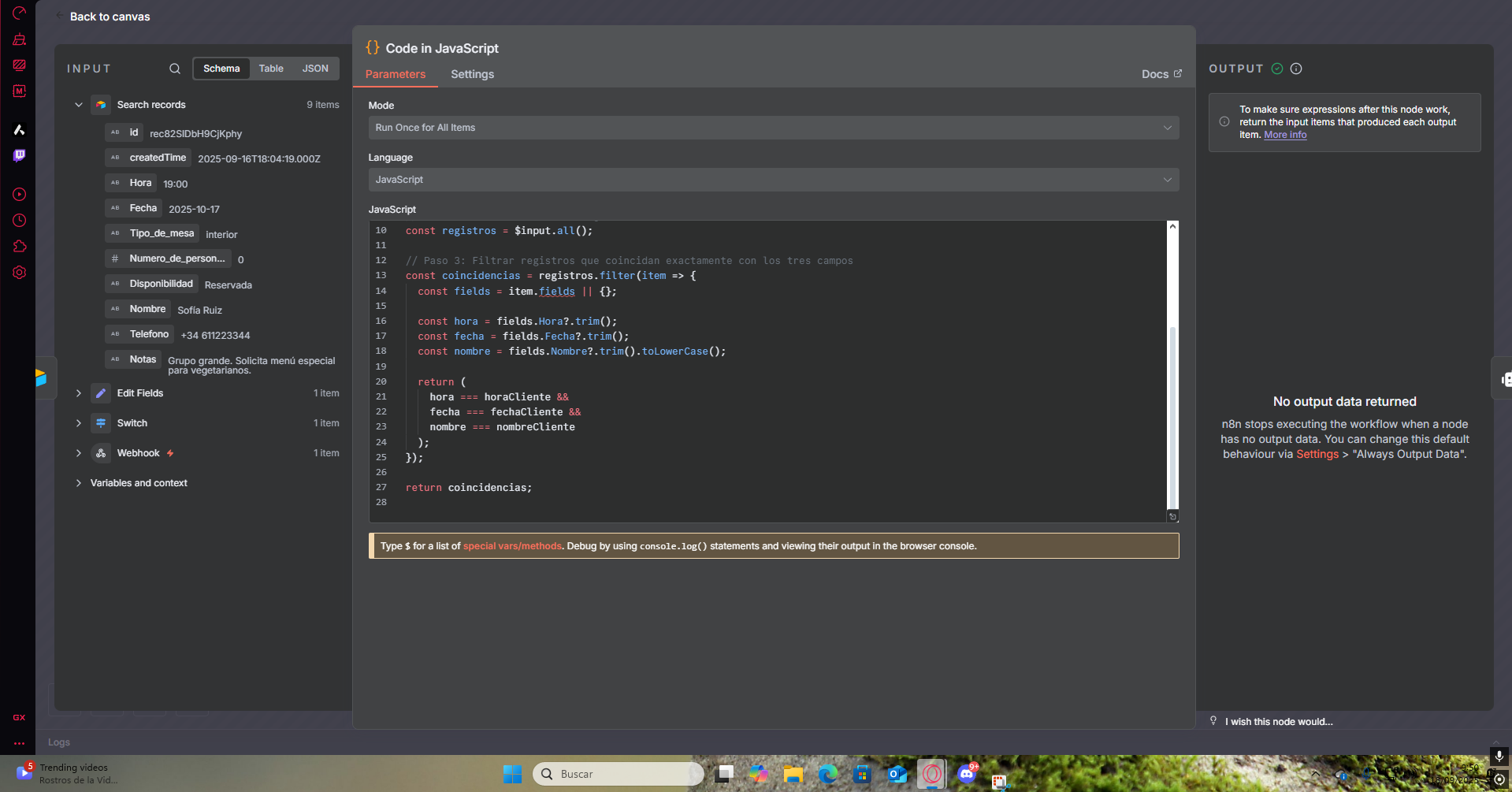
Task: Click the search icon in Input panel
Action: point(174,69)
